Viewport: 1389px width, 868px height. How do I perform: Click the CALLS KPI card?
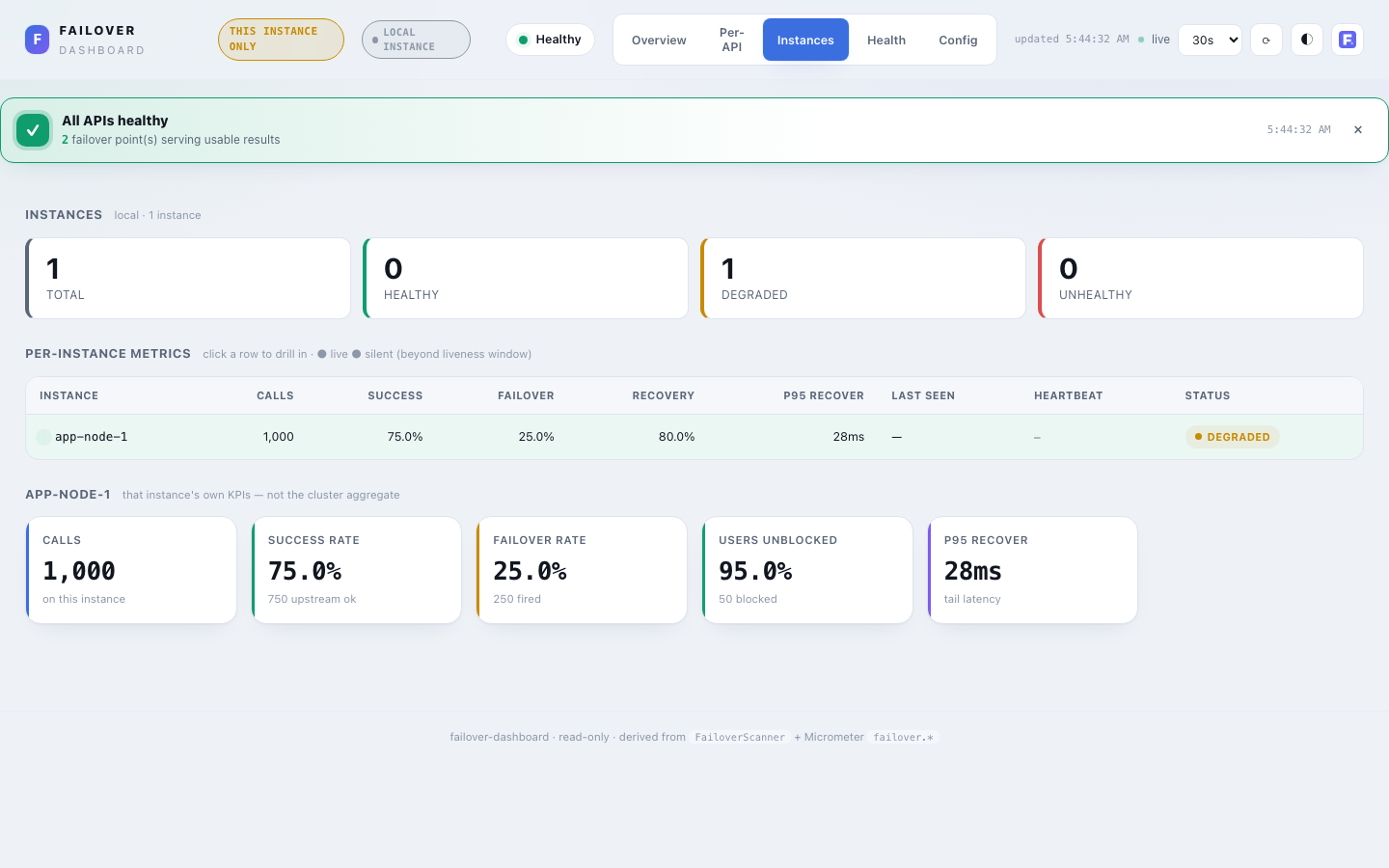coord(131,570)
